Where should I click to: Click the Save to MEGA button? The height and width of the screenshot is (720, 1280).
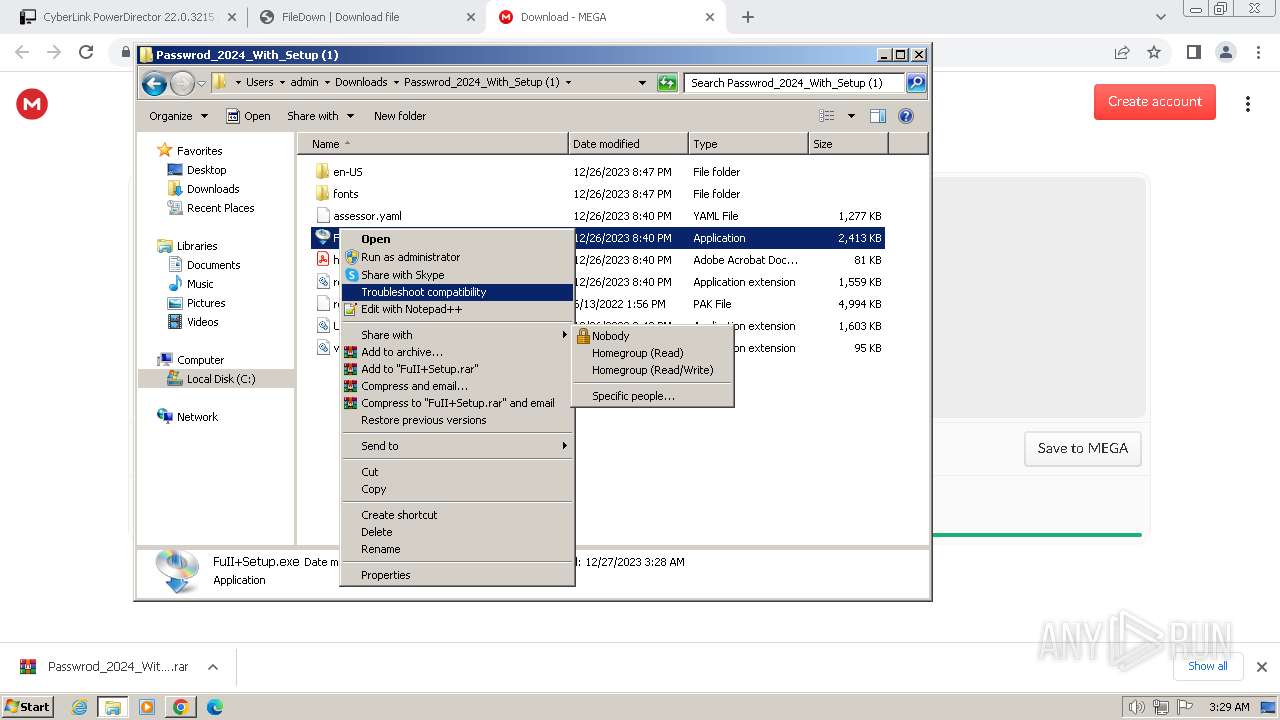tap(1082, 448)
